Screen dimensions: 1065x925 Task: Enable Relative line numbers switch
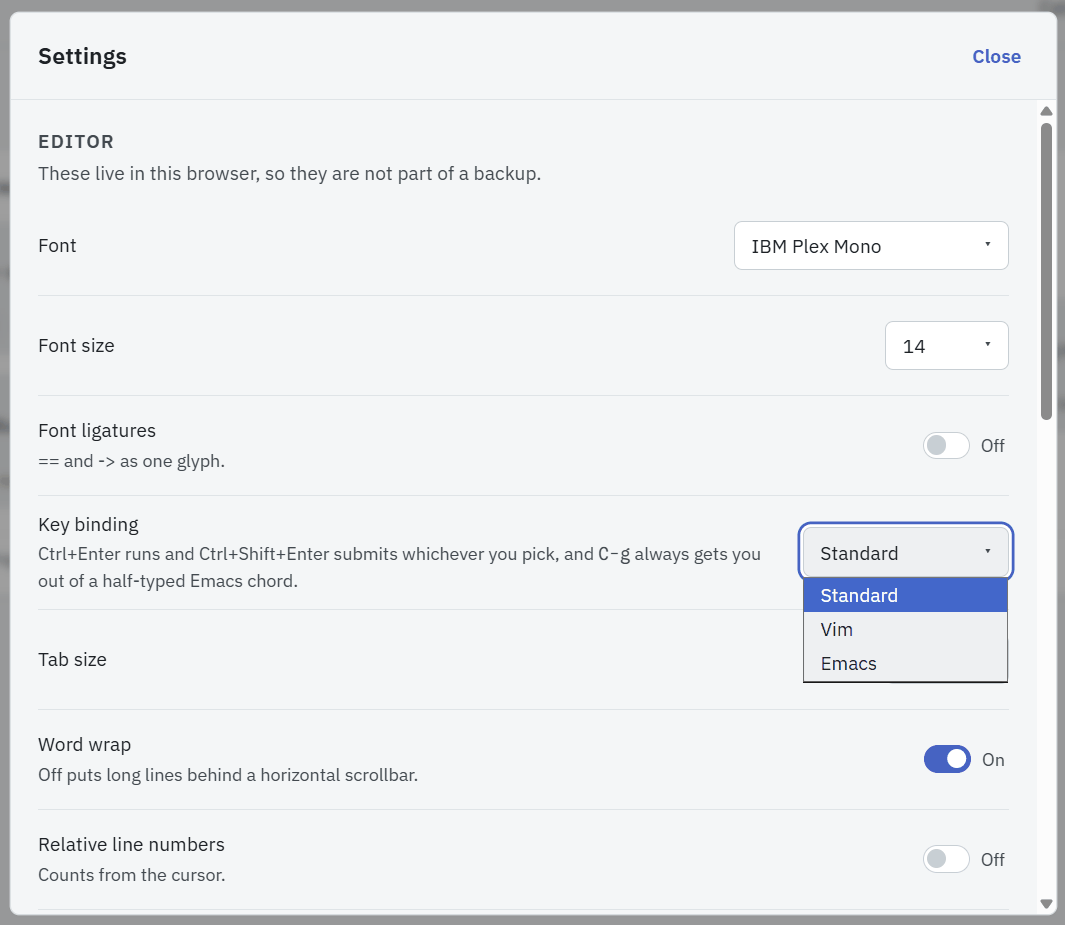[945, 859]
